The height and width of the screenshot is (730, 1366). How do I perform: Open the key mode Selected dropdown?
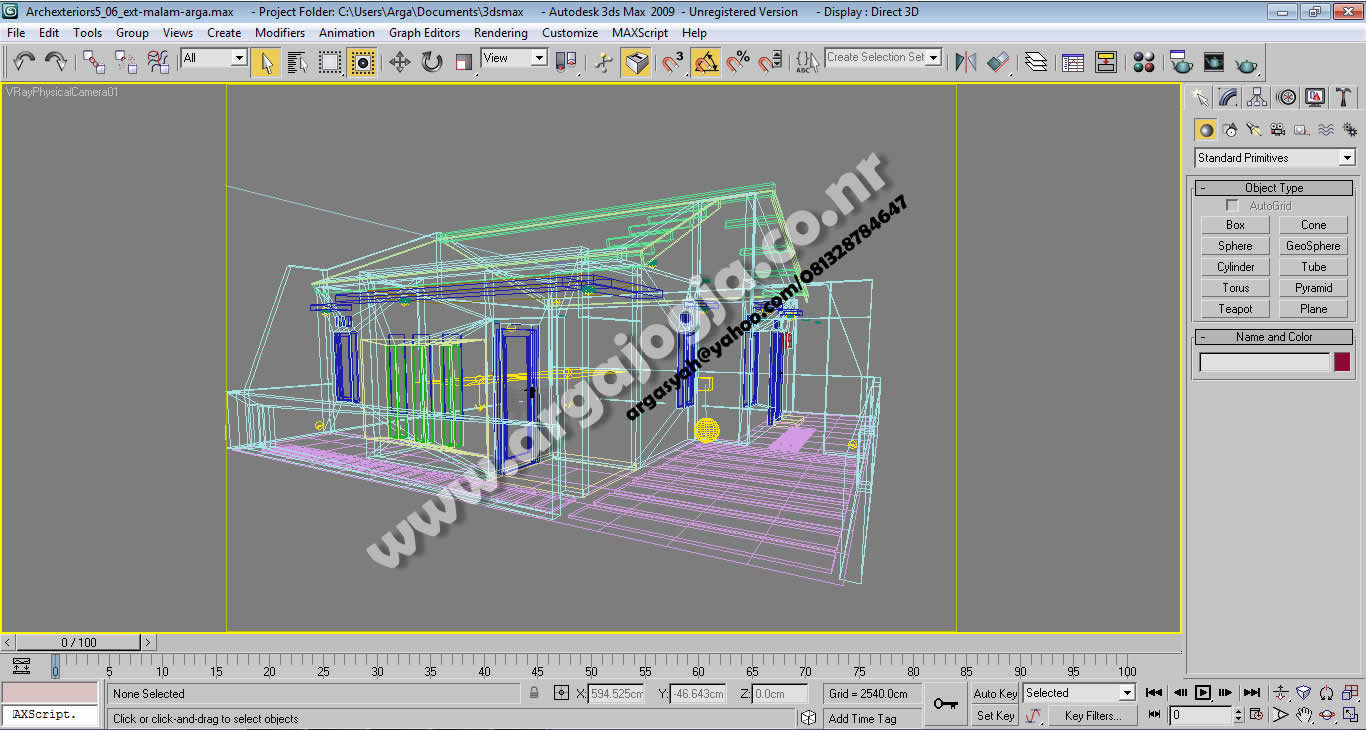(x=1079, y=693)
